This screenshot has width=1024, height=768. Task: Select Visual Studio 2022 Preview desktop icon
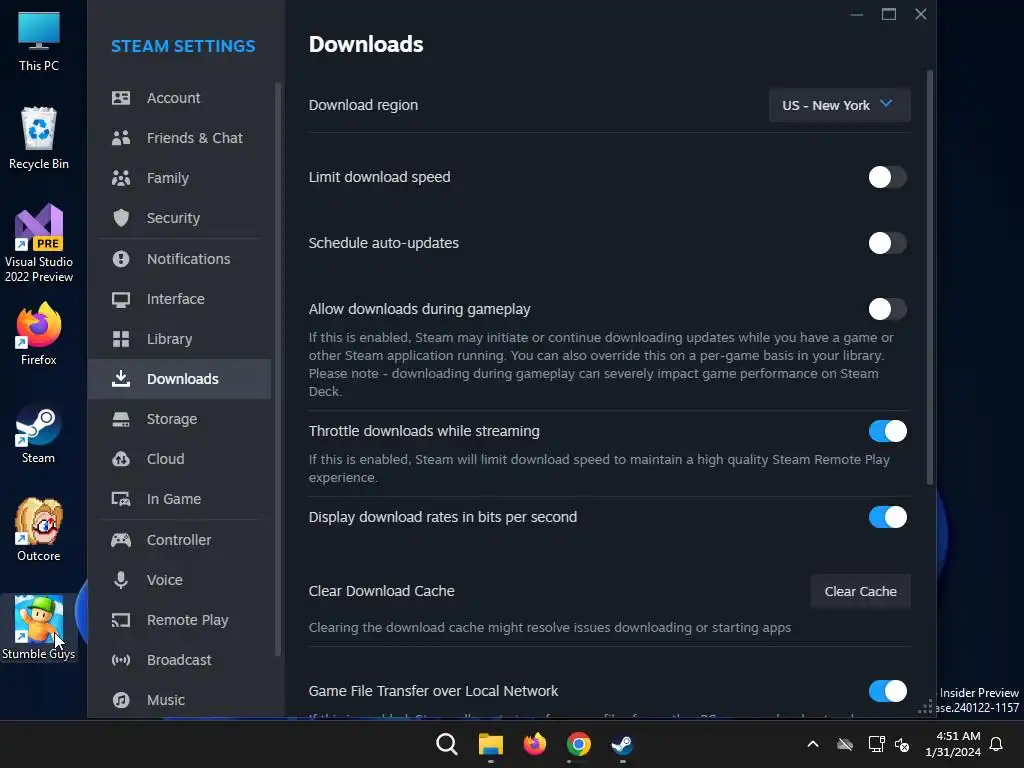[39, 244]
